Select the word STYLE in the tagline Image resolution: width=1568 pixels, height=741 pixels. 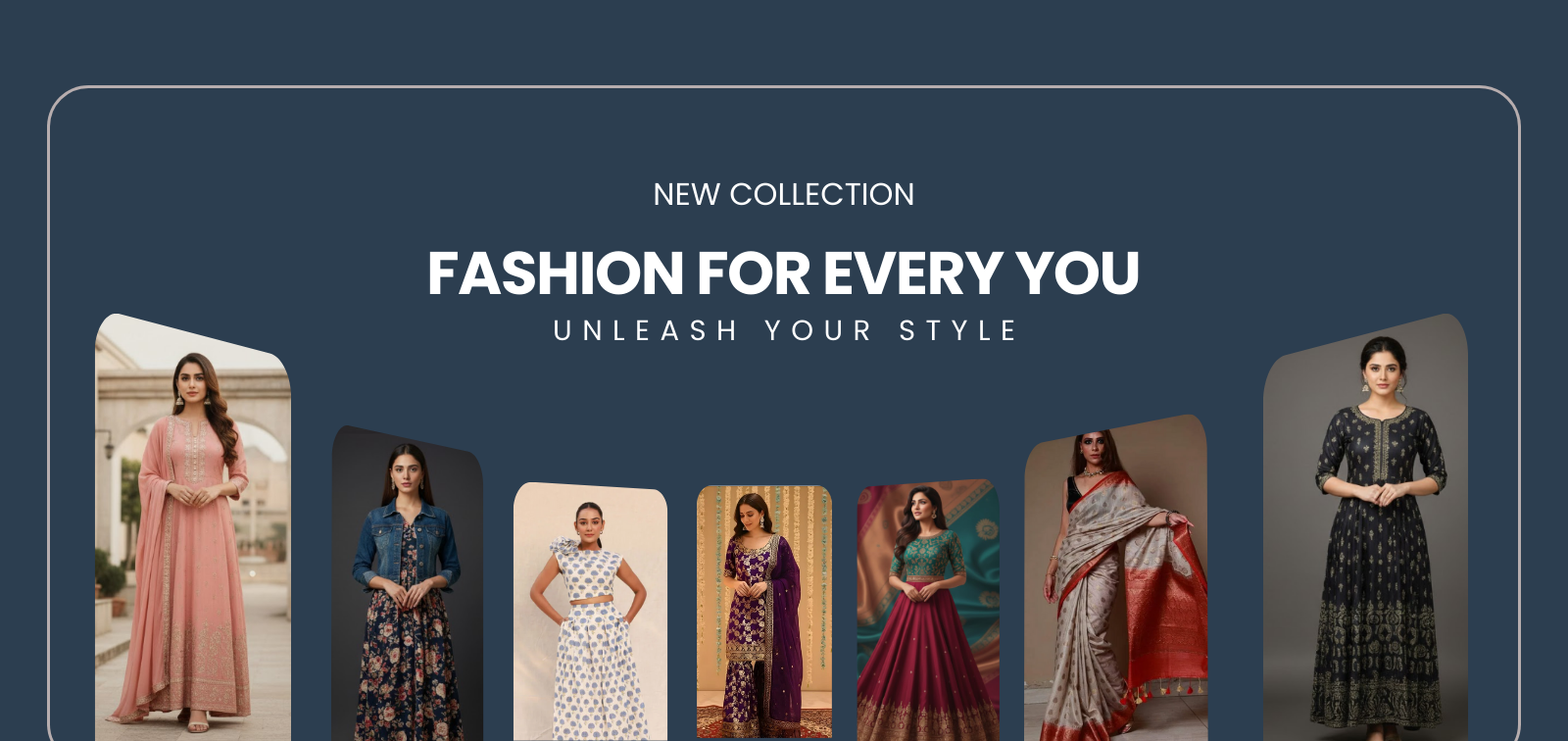958,331
